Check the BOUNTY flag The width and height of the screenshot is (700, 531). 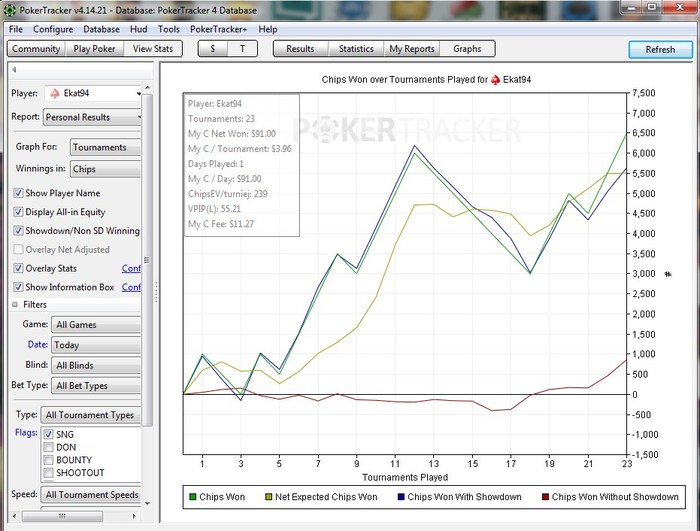[x=49, y=460]
